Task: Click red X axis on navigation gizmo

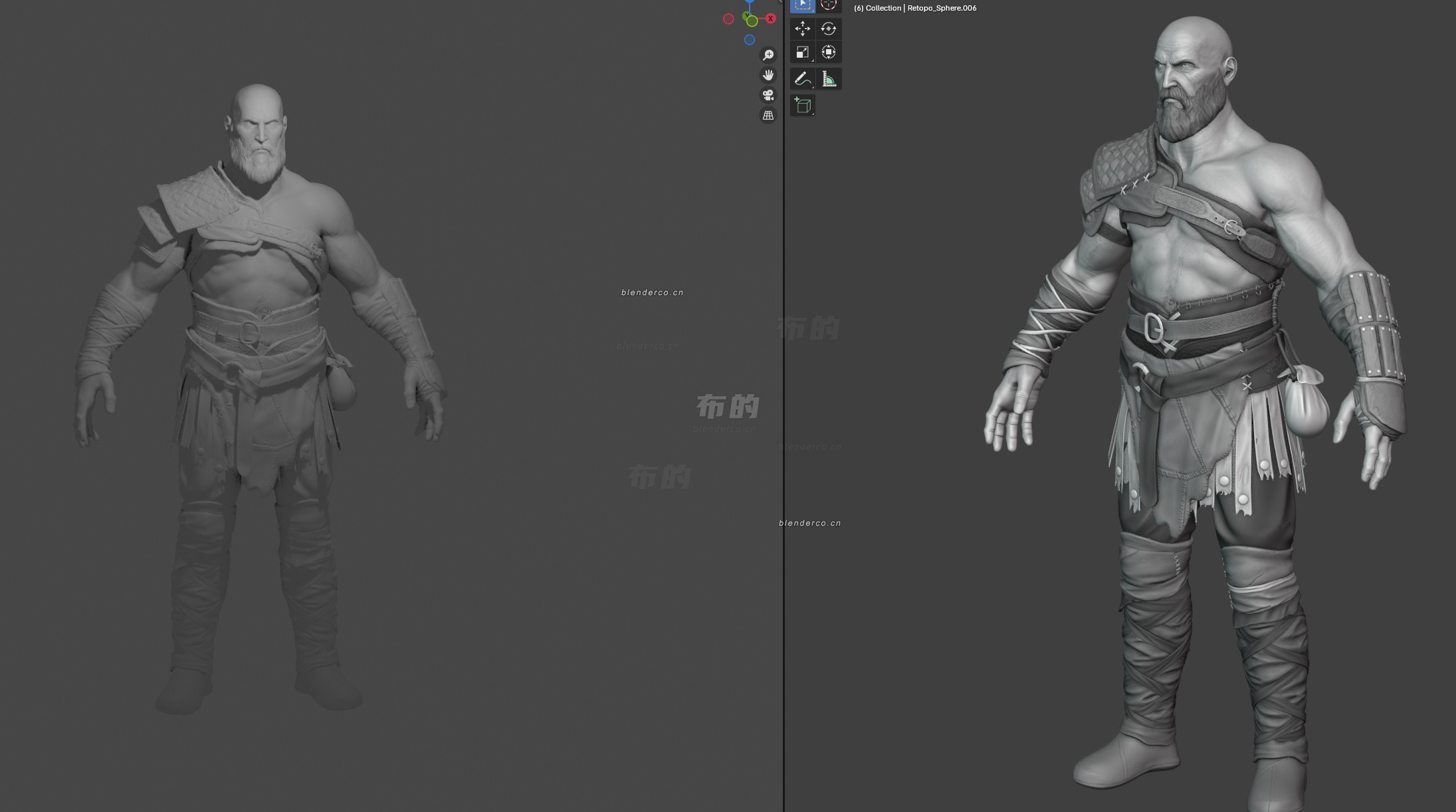Action: tap(771, 19)
